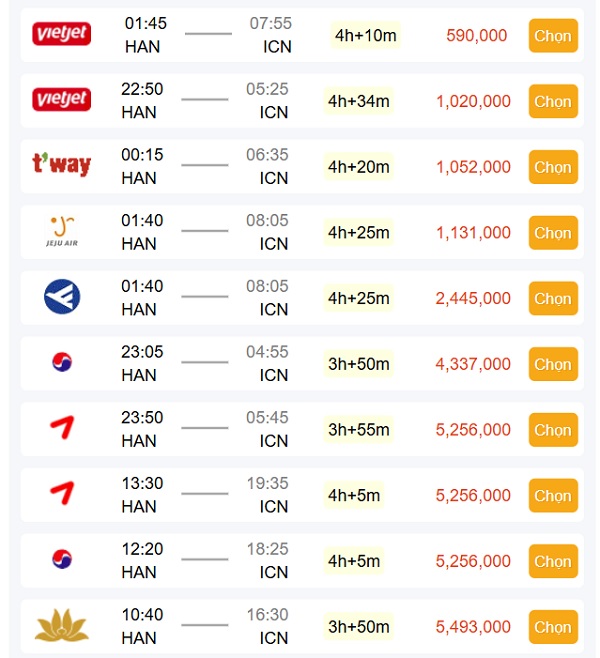Choose the Jeju Air flight with Chọn button
This screenshot has width=600, height=658.
[x=552, y=233]
